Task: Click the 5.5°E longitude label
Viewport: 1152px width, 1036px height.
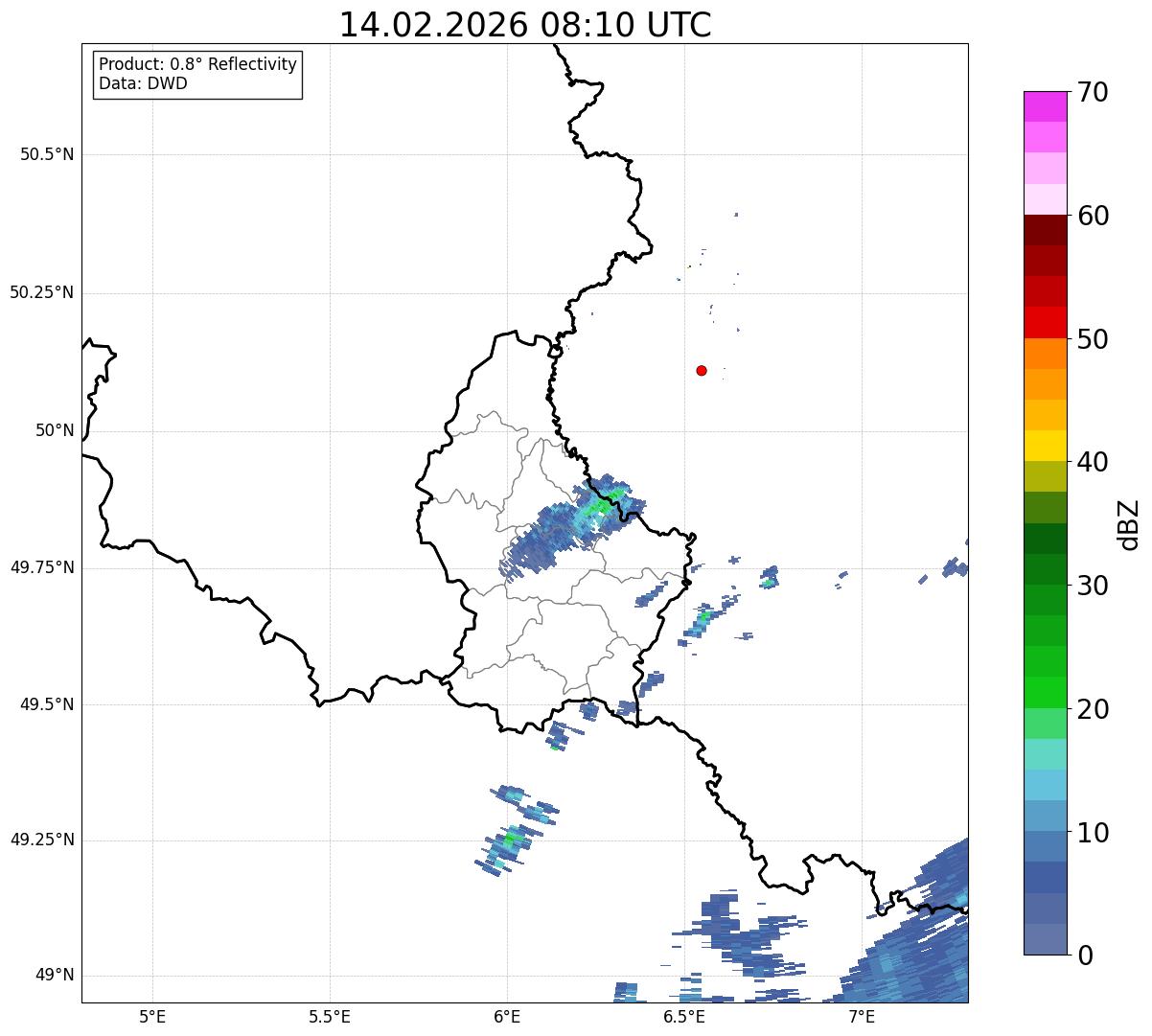Action: (x=330, y=1017)
